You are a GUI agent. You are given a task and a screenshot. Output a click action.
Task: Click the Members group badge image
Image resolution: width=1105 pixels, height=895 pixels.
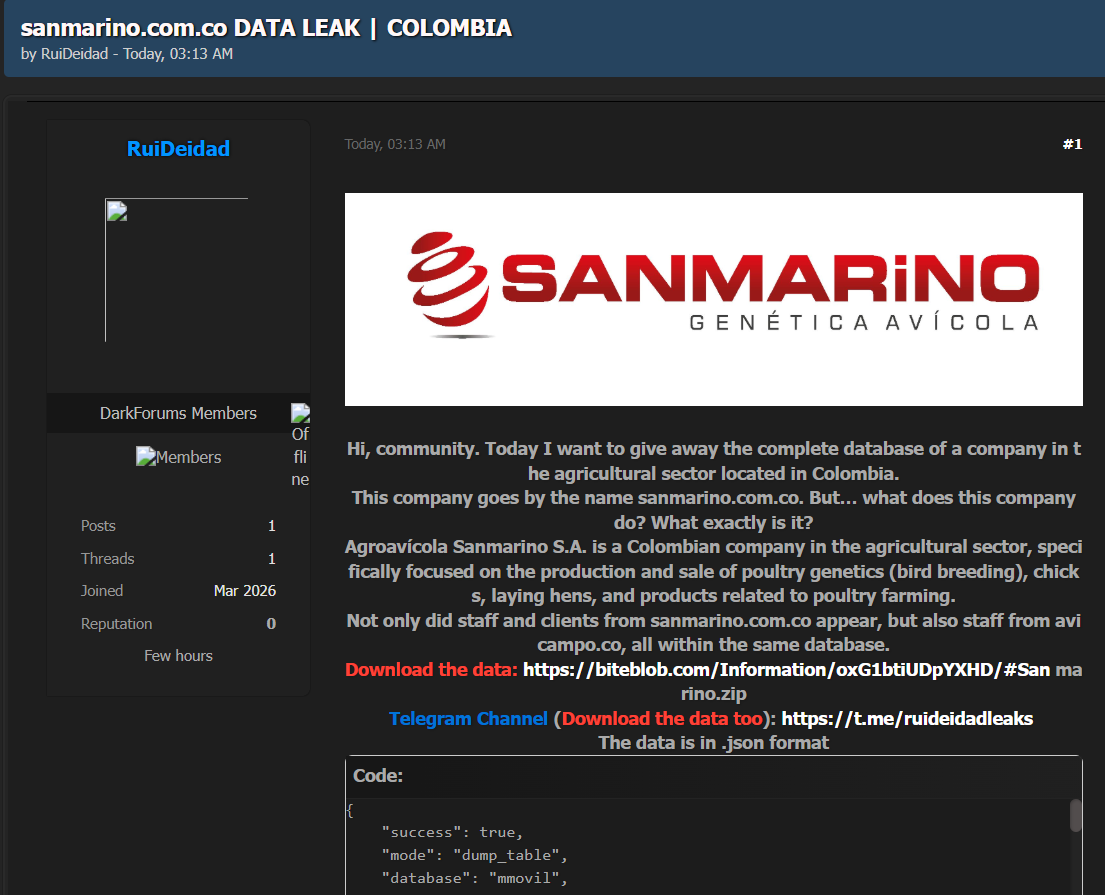(178, 457)
